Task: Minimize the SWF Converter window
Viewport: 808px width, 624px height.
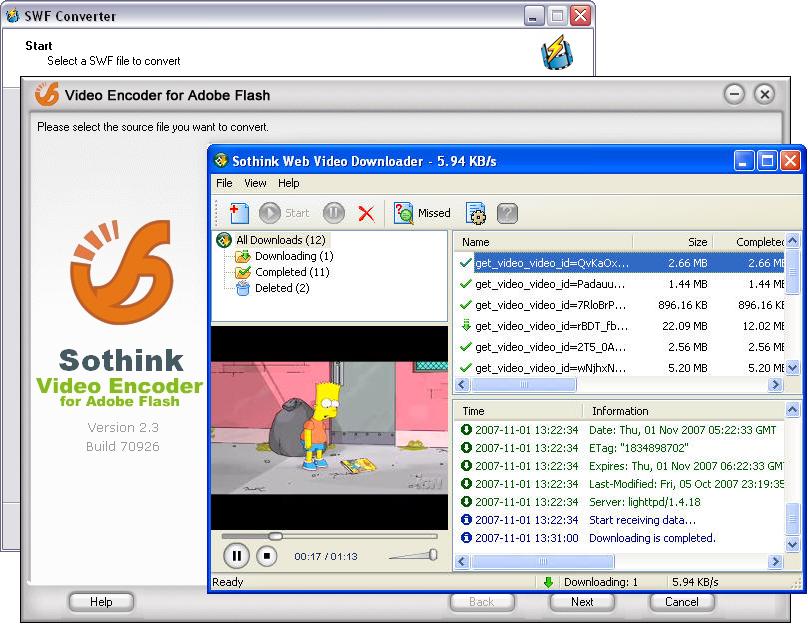Action: click(534, 15)
